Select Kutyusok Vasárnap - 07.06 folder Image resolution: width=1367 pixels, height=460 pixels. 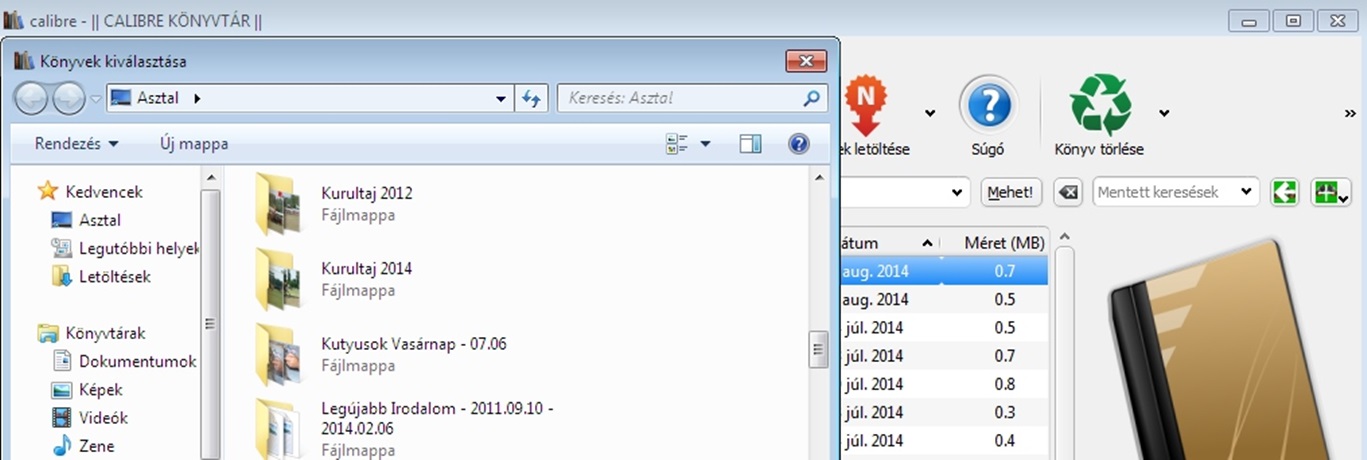coord(414,354)
